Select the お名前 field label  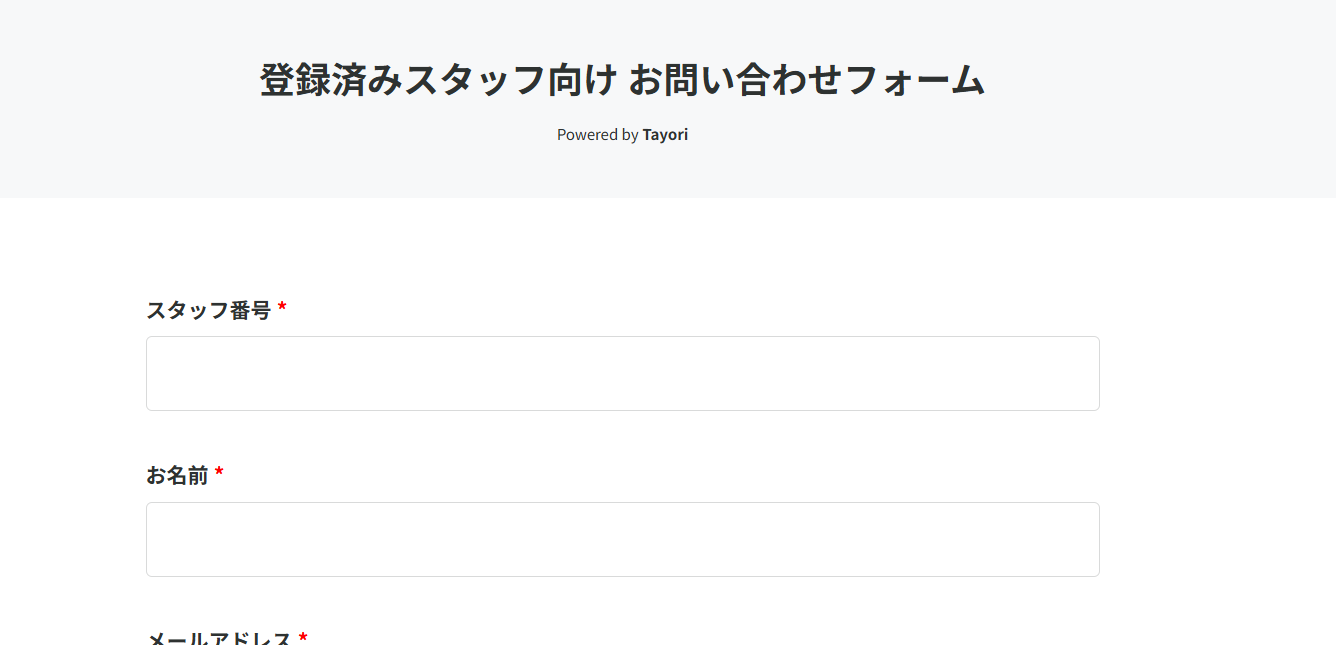[177, 475]
